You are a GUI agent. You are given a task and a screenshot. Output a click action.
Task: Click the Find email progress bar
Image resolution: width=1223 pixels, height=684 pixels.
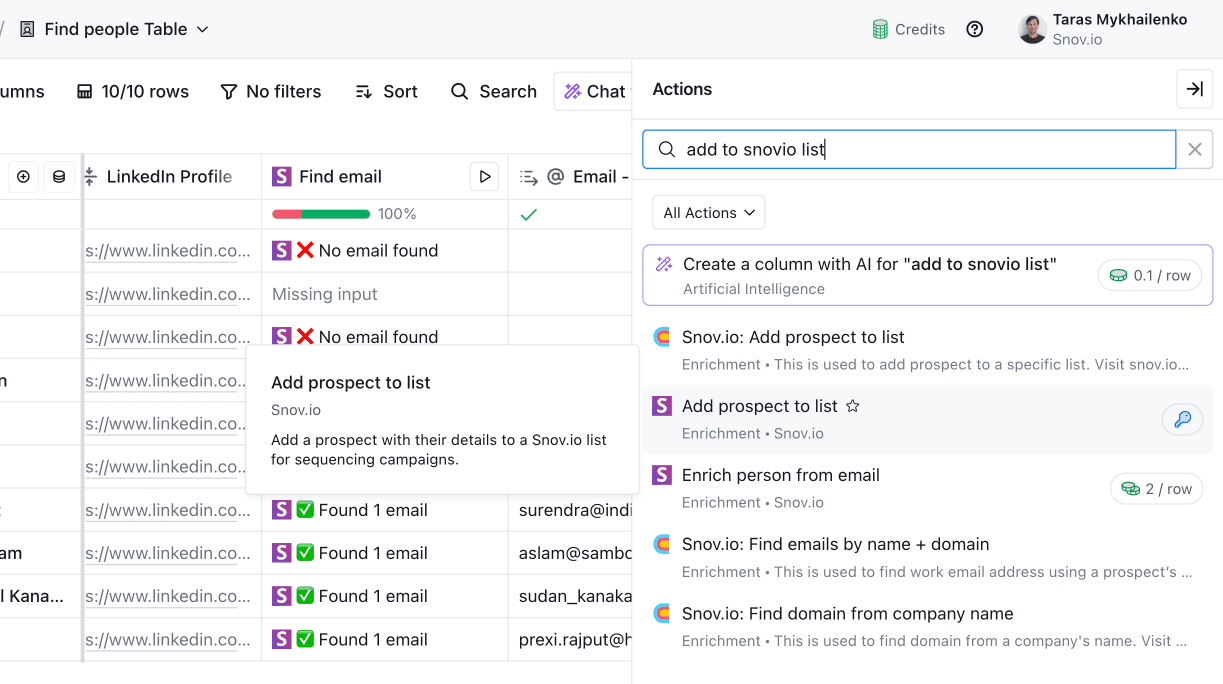321,214
